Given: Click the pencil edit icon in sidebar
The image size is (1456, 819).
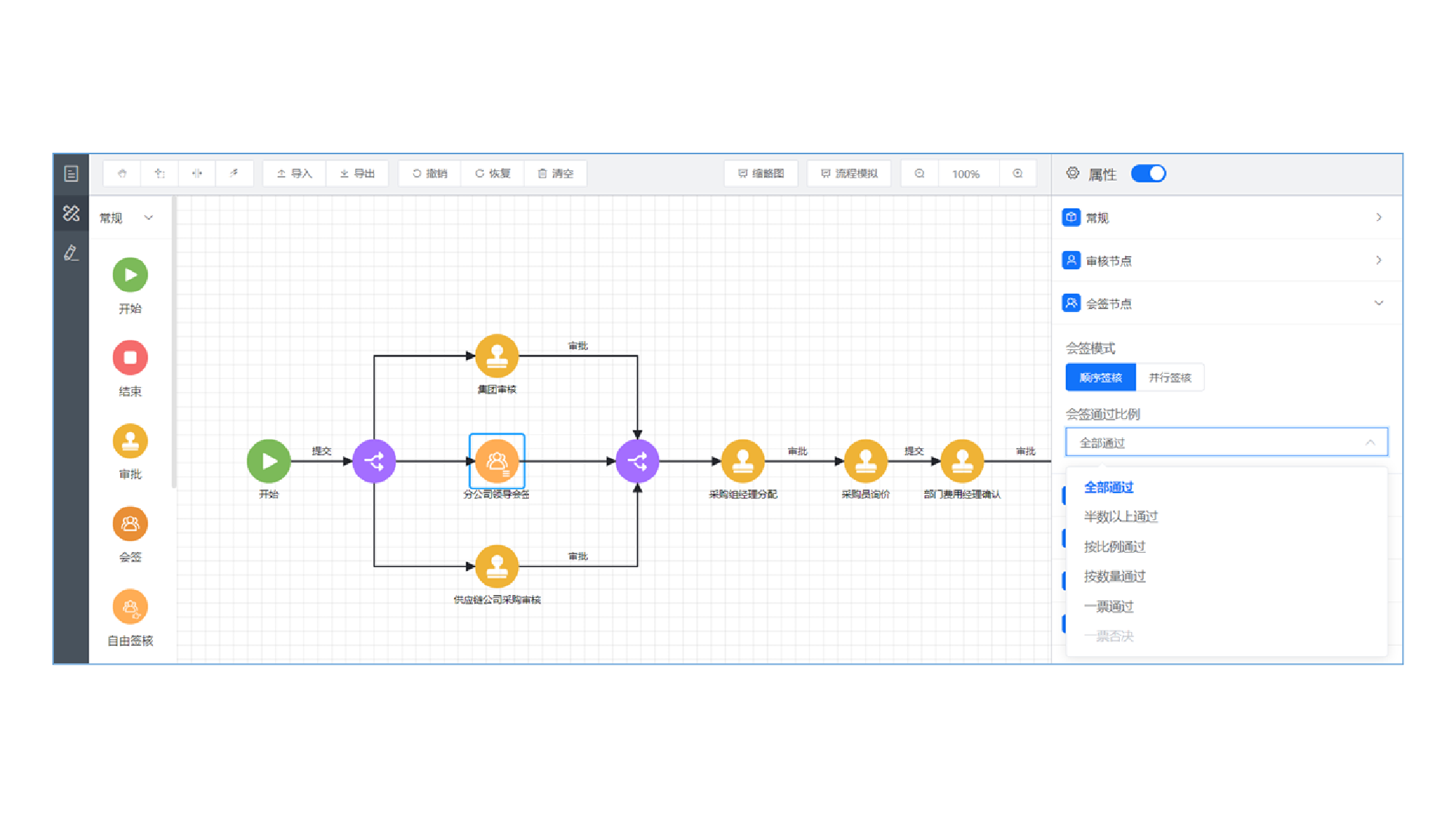Looking at the screenshot, I should point(71,253).
